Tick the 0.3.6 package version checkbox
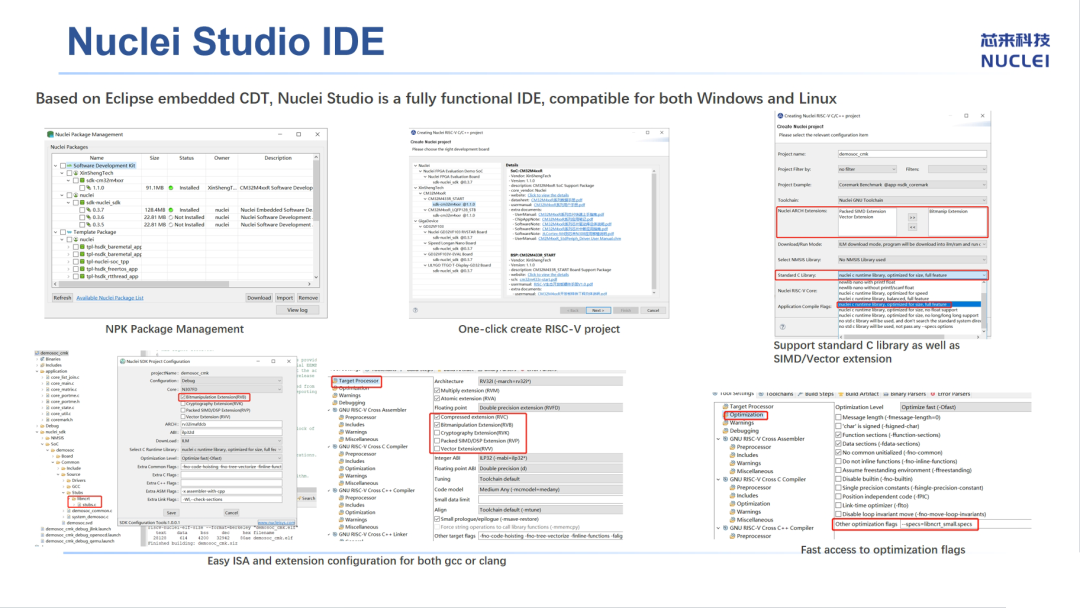 81,217
